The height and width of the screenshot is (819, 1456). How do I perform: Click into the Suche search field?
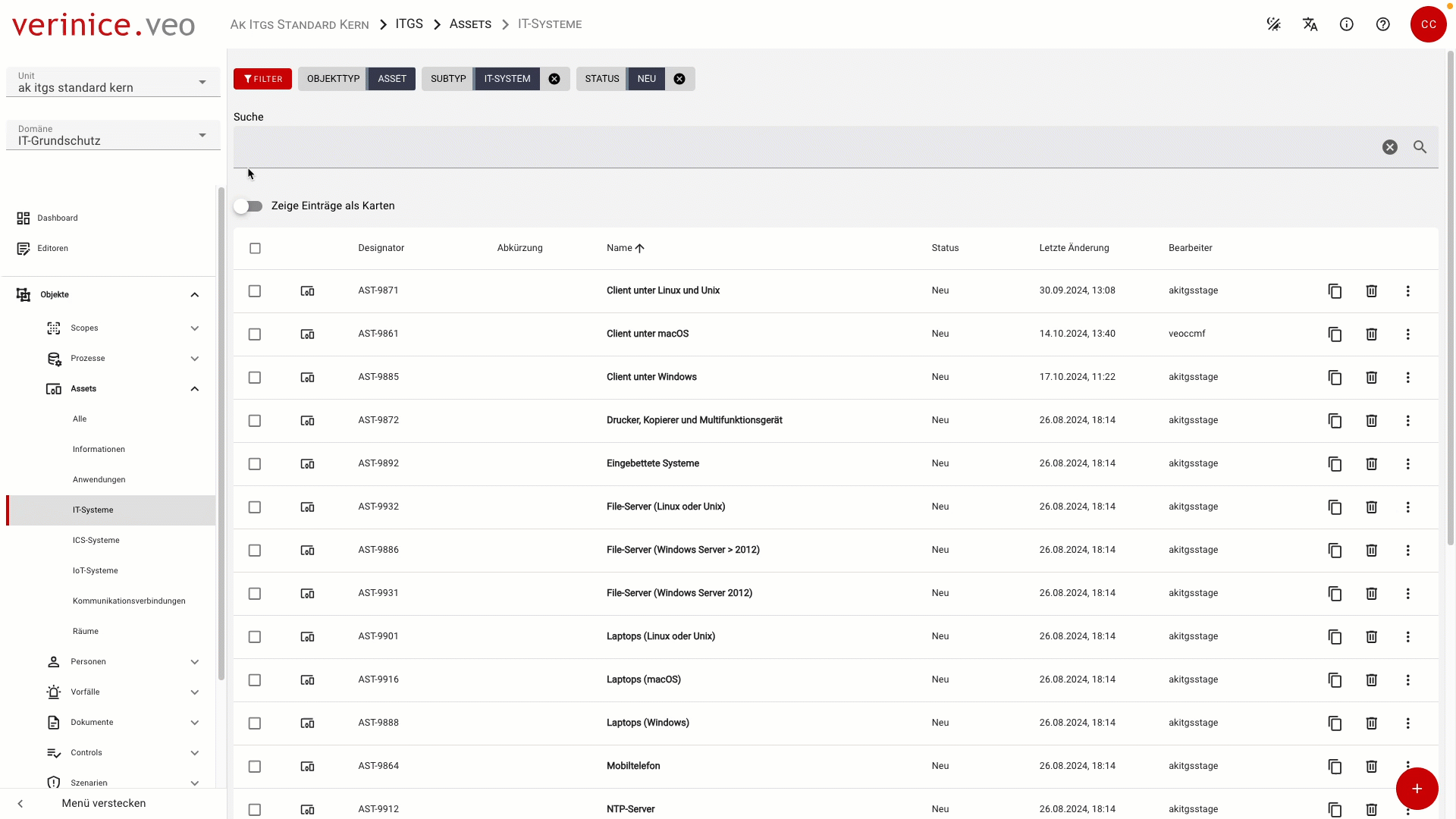click(x=804, y=147)
